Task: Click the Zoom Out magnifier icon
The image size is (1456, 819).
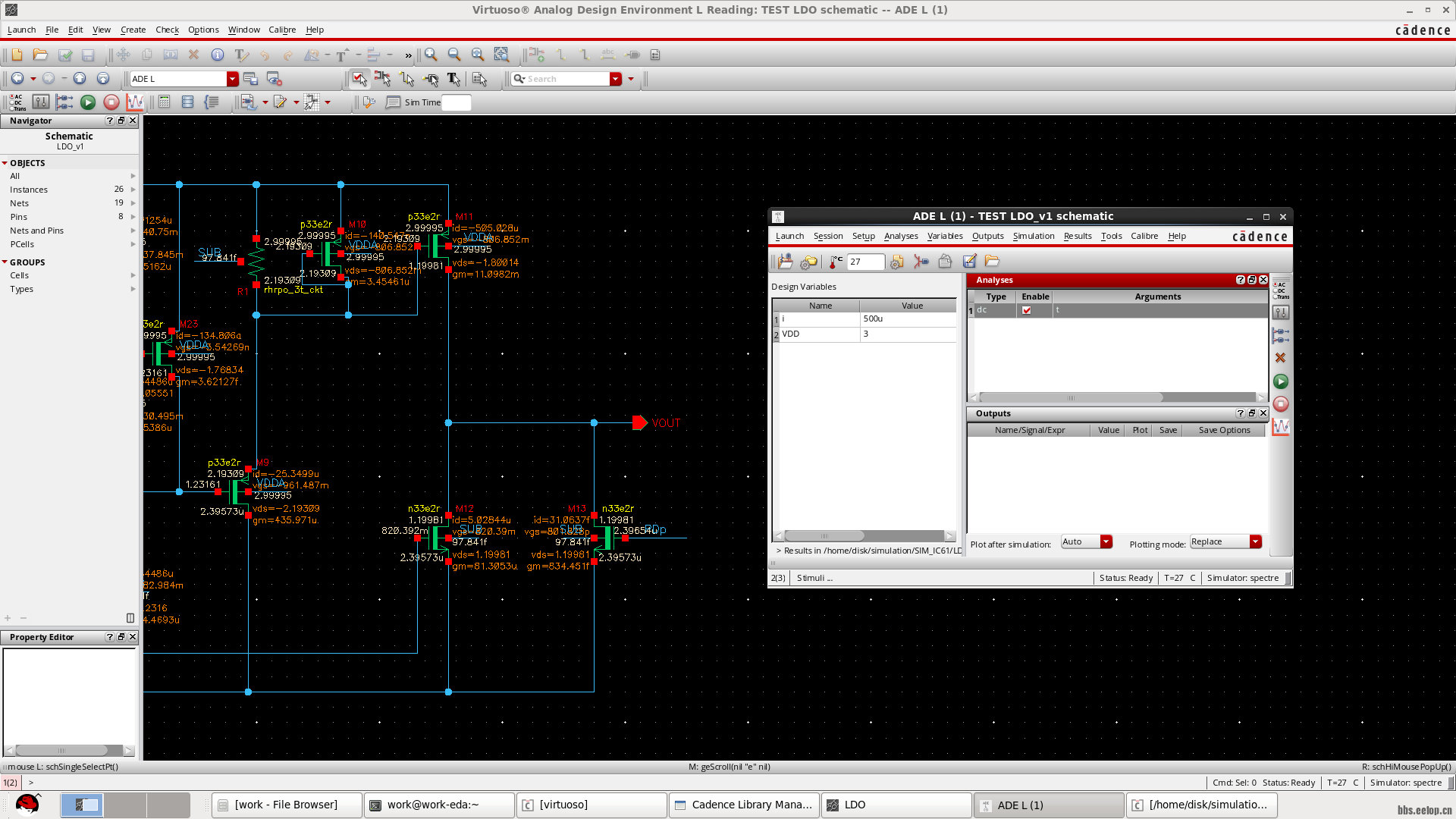Action: (454, 55)
